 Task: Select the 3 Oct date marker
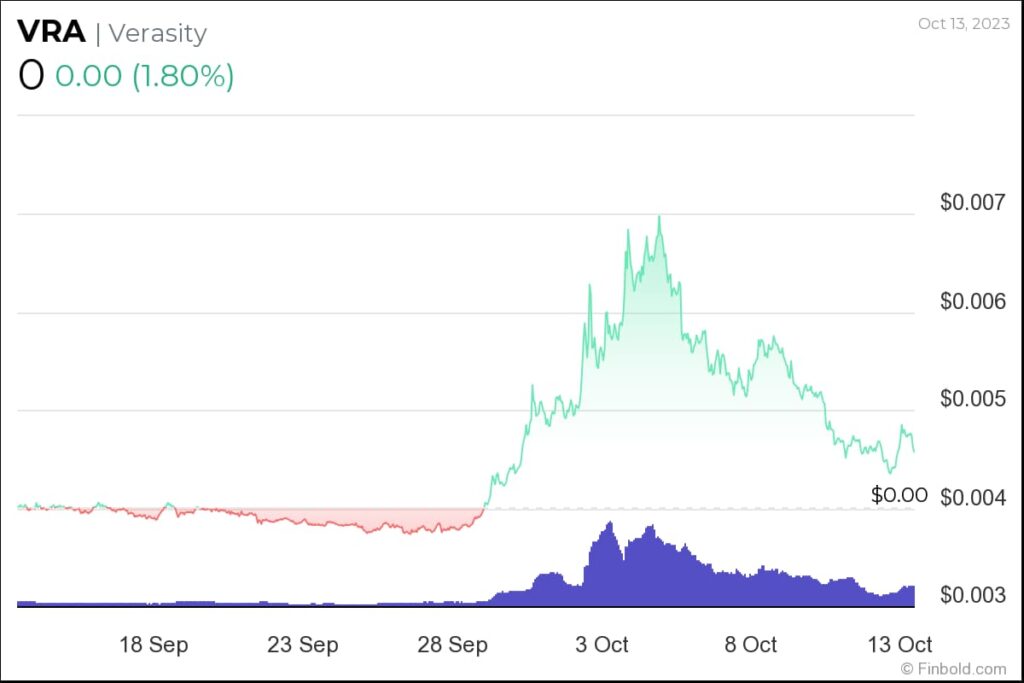coord(601,644)
